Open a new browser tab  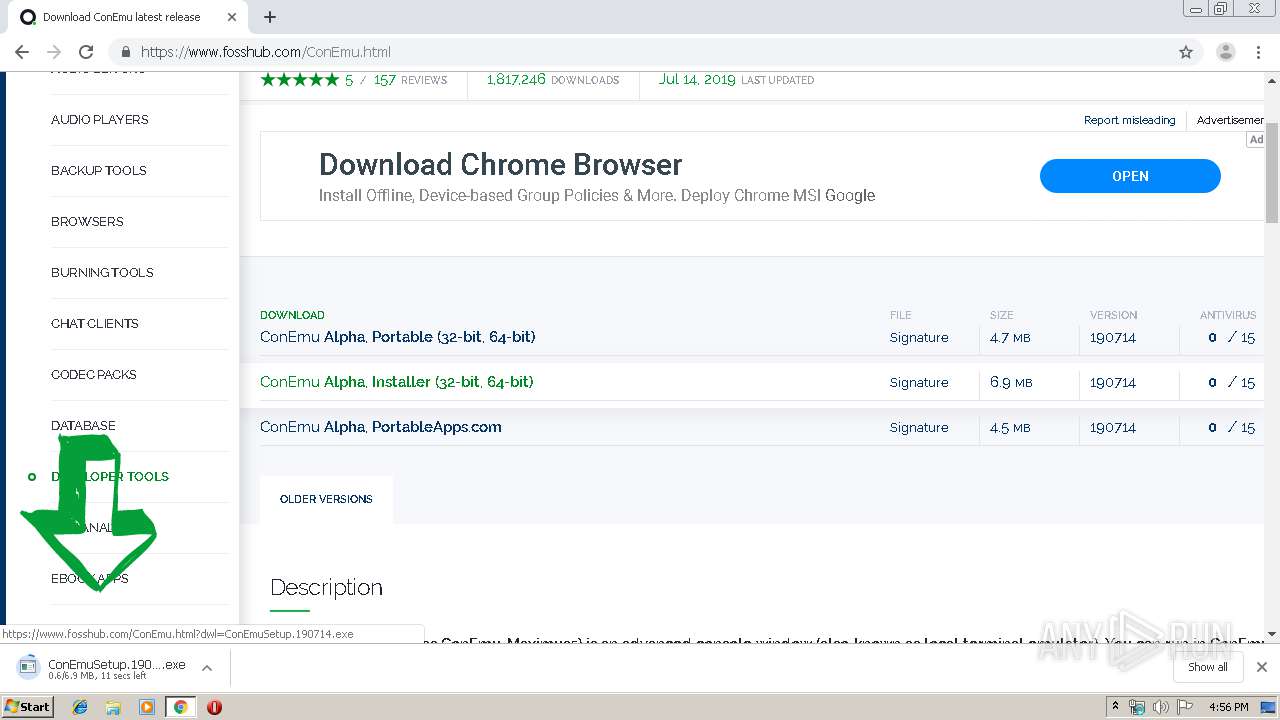pos(270,17)
